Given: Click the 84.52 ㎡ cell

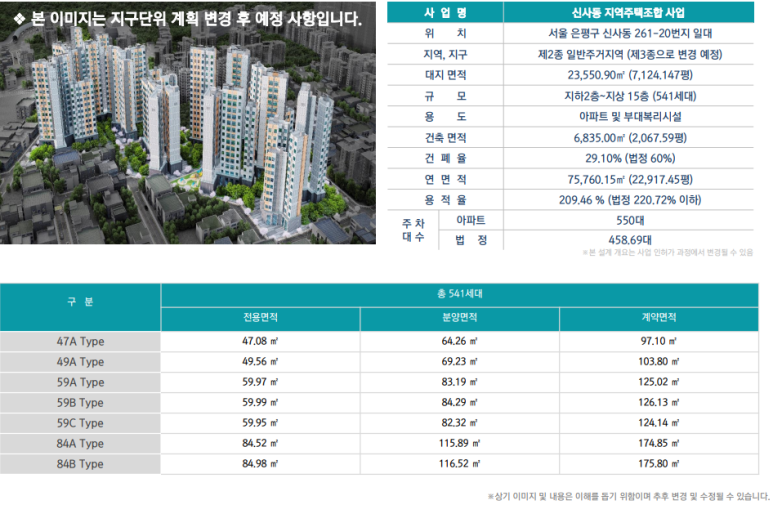Looking at the screenshot, I should point(260,443).
